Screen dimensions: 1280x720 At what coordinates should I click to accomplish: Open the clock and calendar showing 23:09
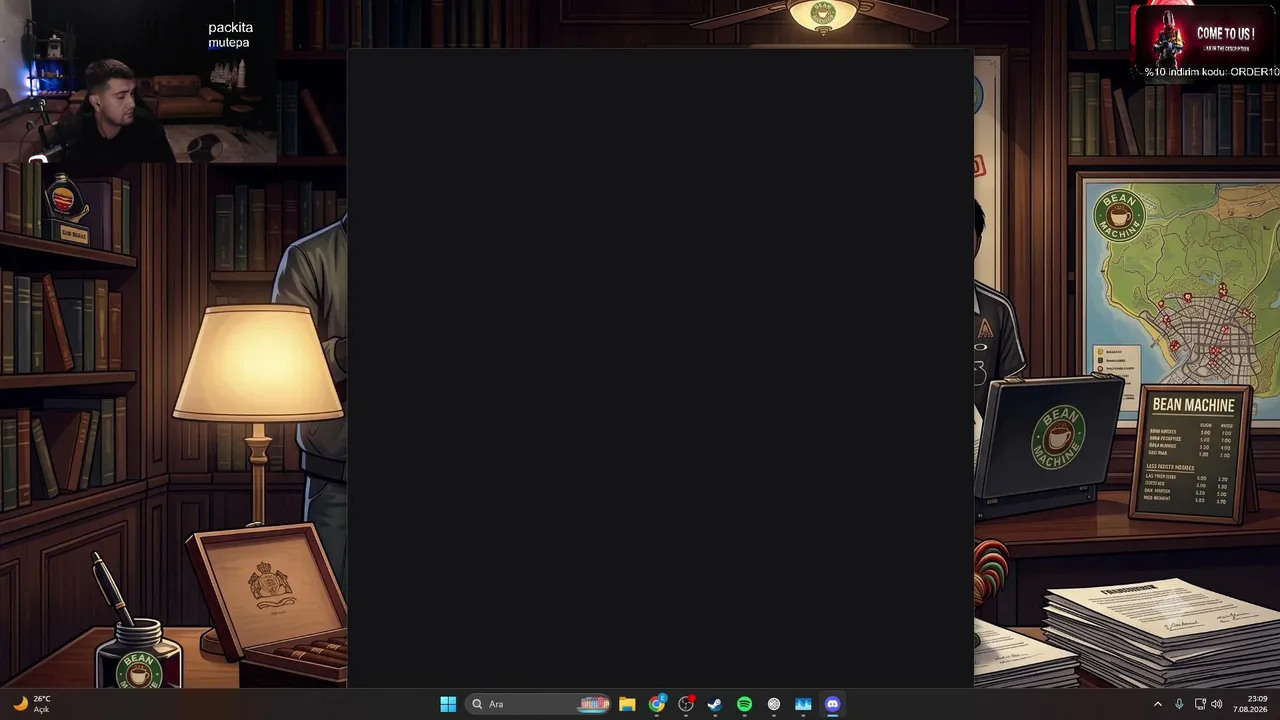tap(1250, 704)
